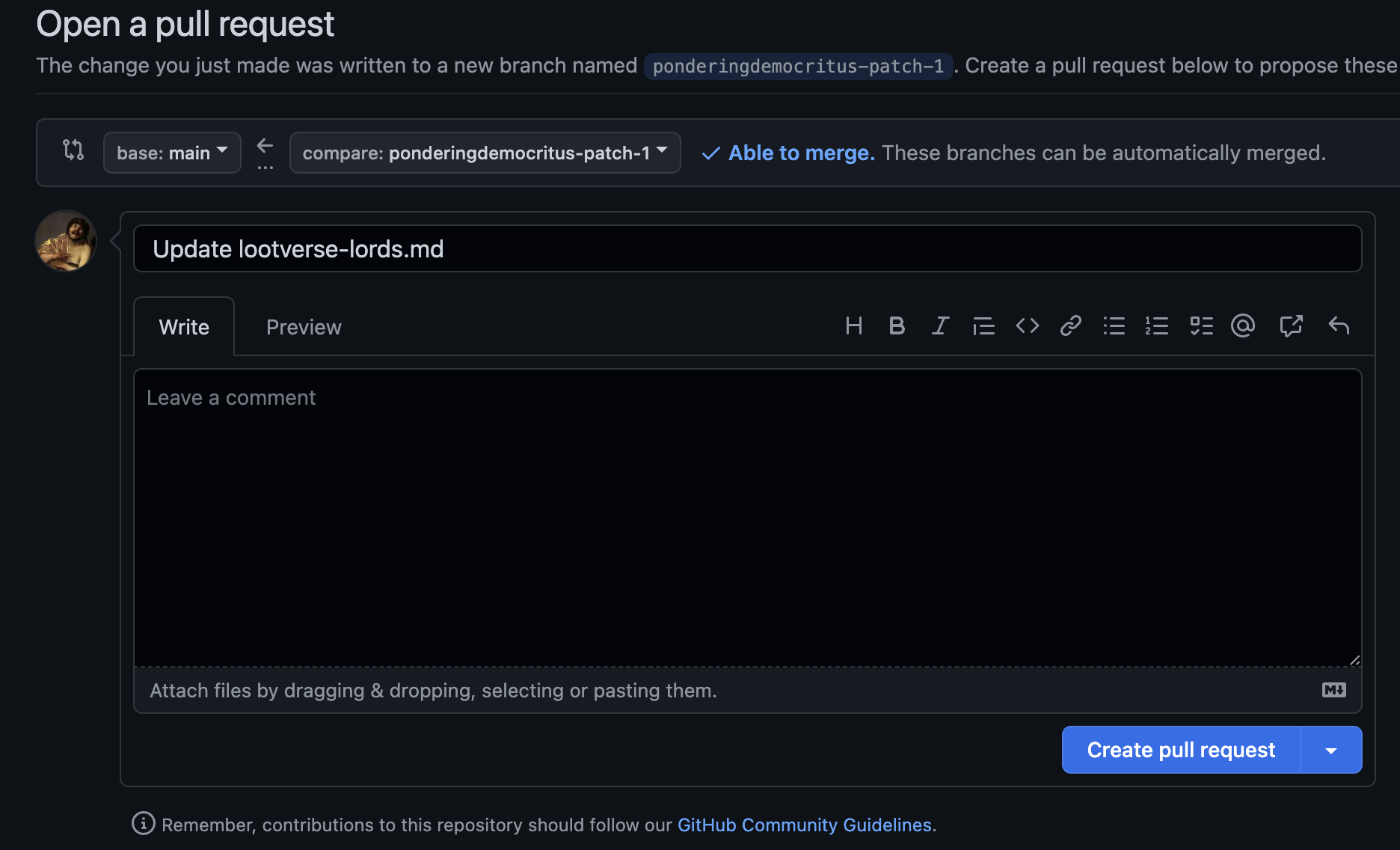Image resolution: width=1400 pixels, height=850 pixels.
Task: Click the pull request title field
Action: (x=748, y=248)
